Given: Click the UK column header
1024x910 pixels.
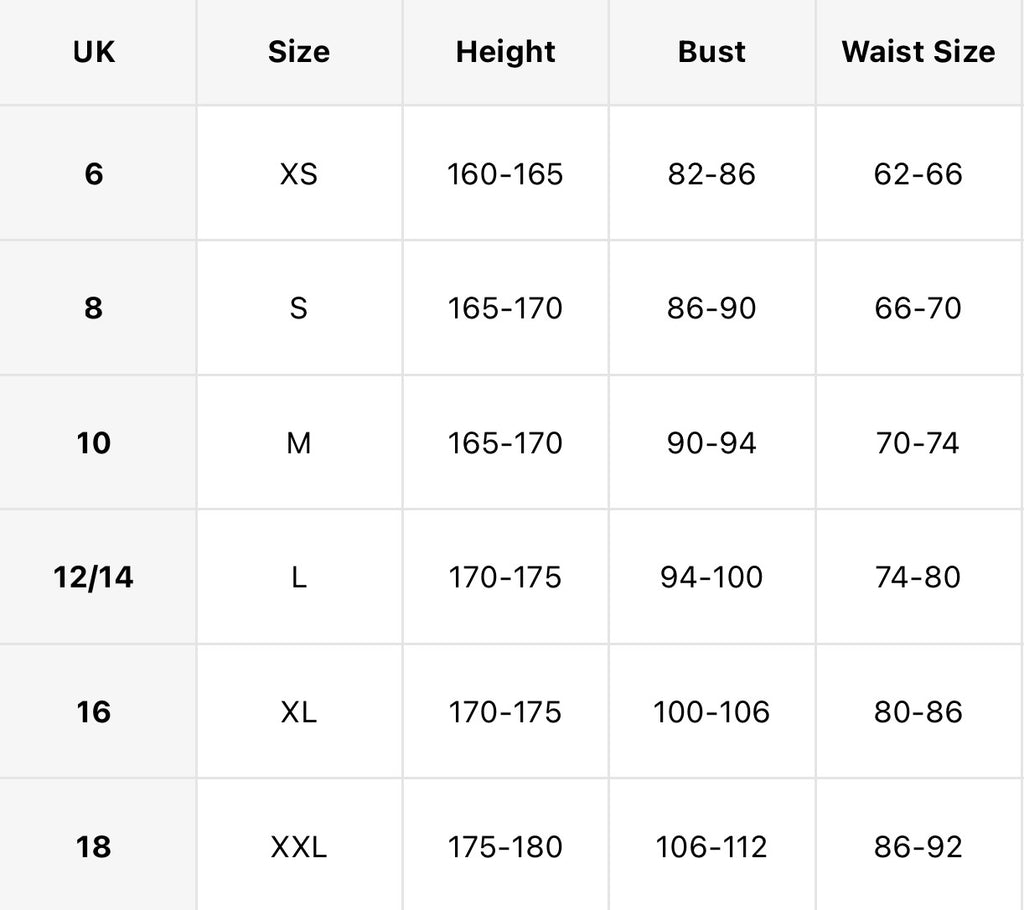Looking at the screenshot, I should tap(93, 52).
